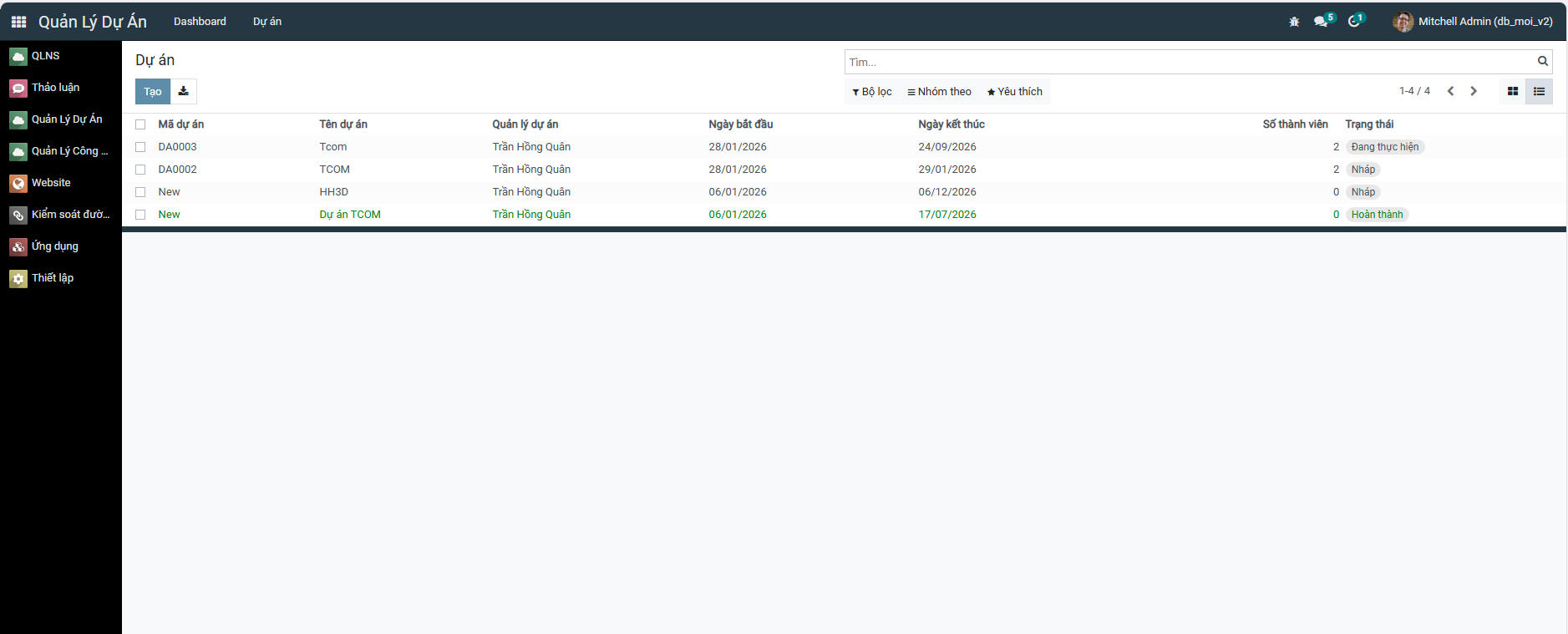The width and height of the screenshot is (1568, 634).
Task: Open the HH3D project row
Action: [844, 192]
